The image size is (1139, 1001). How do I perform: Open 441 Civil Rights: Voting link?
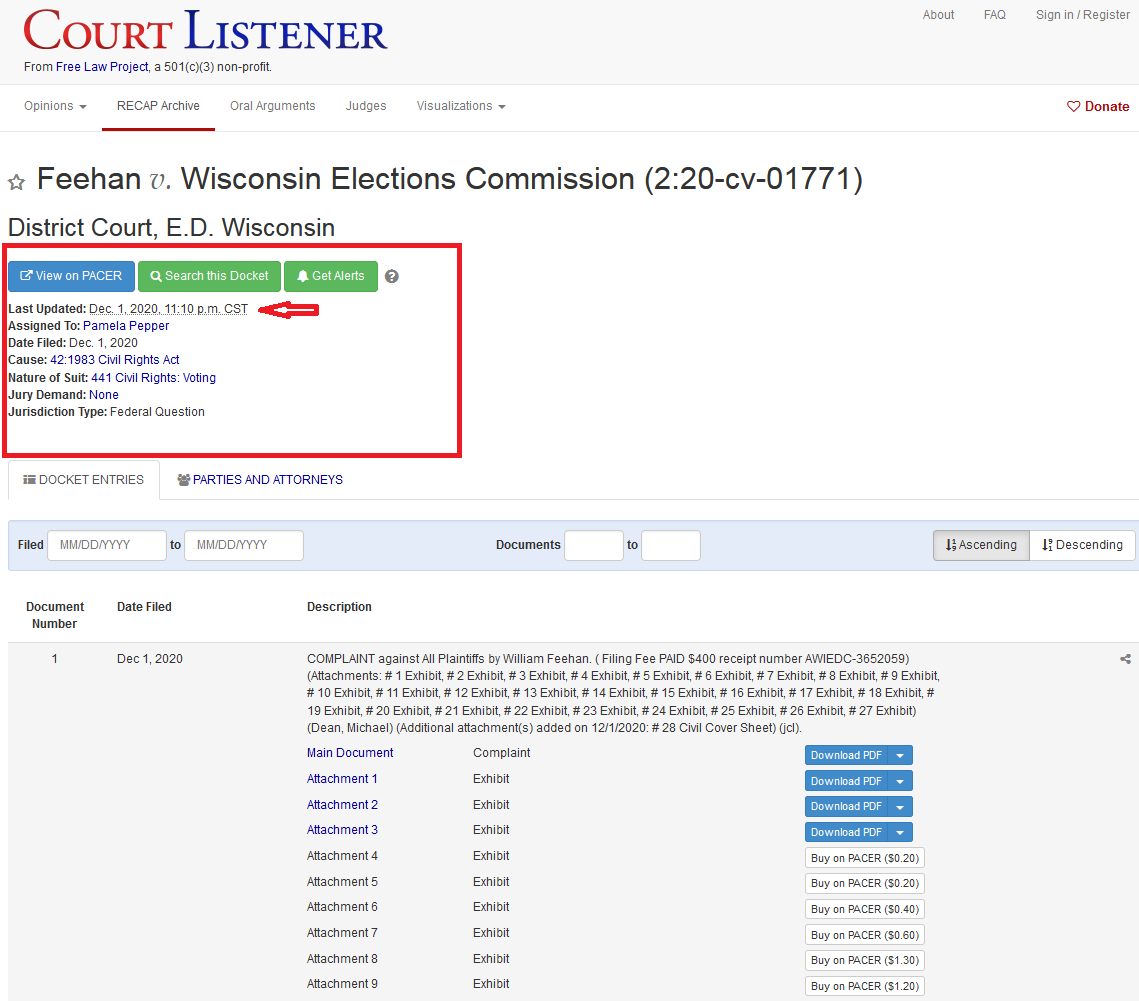[x=153, y=378]
